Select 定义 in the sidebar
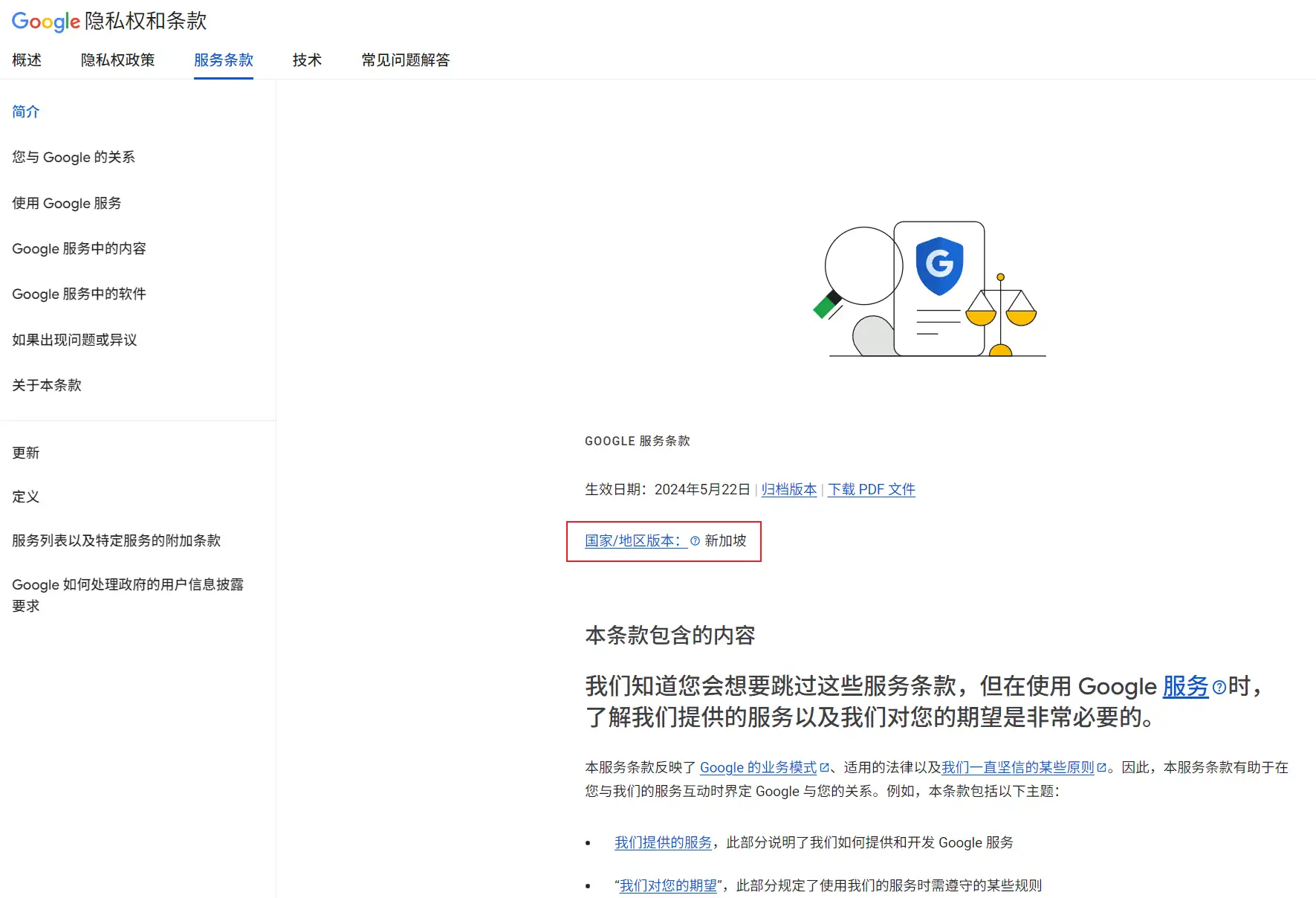The width and height of the screenshot is (1316, 898). 25,497
